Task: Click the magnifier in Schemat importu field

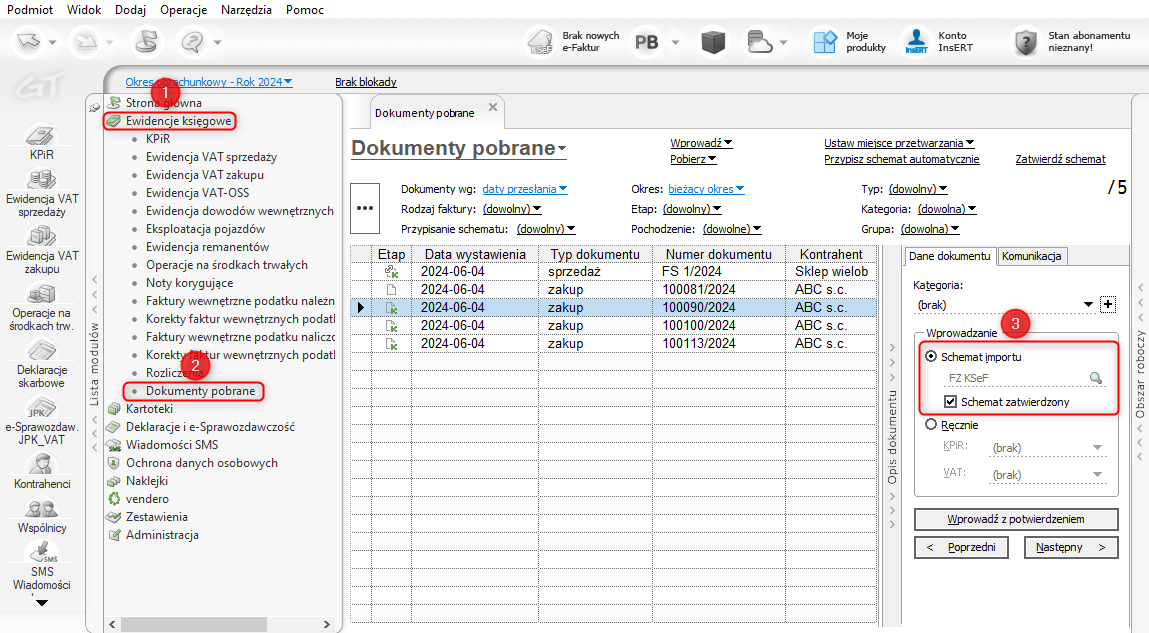Action: 1095,378
